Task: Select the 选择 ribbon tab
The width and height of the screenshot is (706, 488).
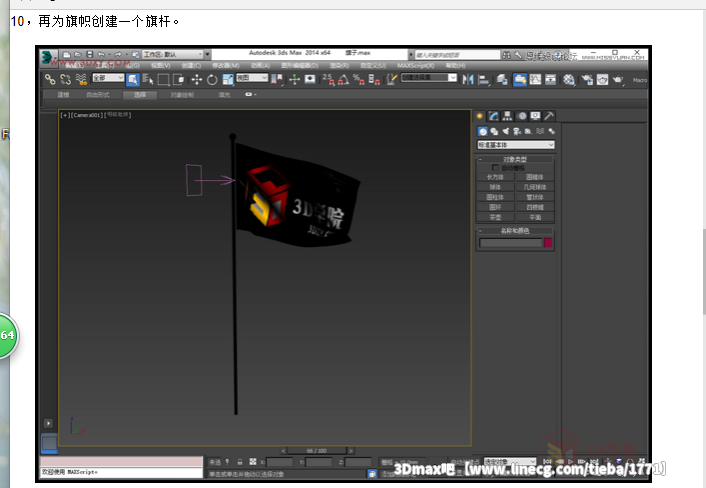Action: pos(140,95)
